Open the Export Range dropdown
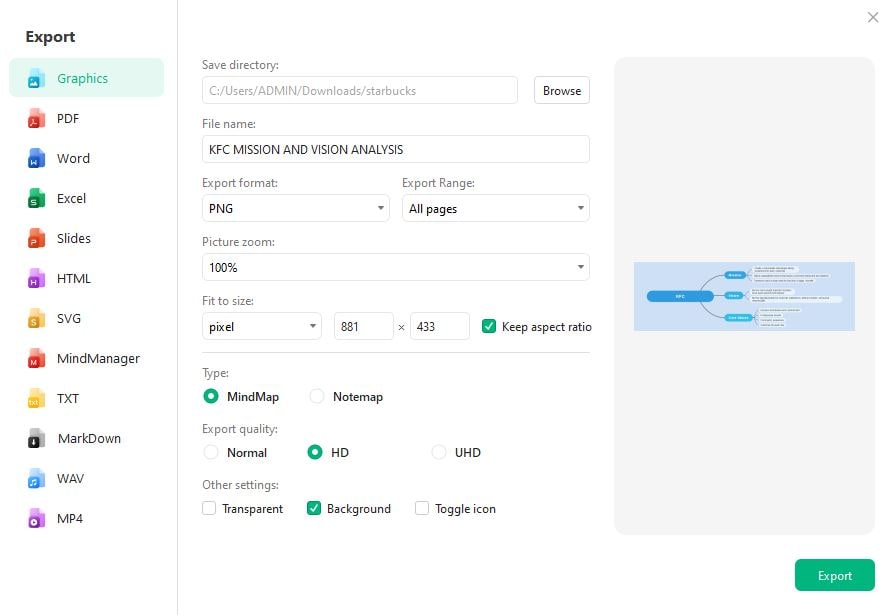The height and width of the screenshot is (615, 895). pyautogui.click(x=495, y=208)
